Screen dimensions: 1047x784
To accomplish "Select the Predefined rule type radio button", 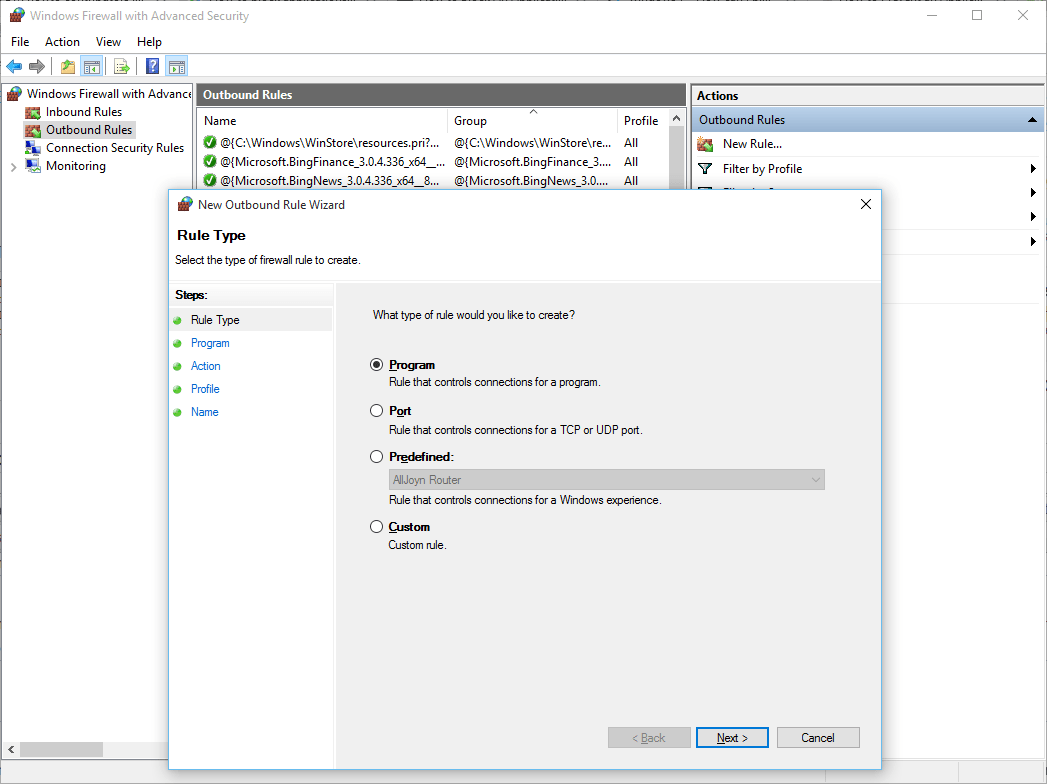I will tap(377, 457).
